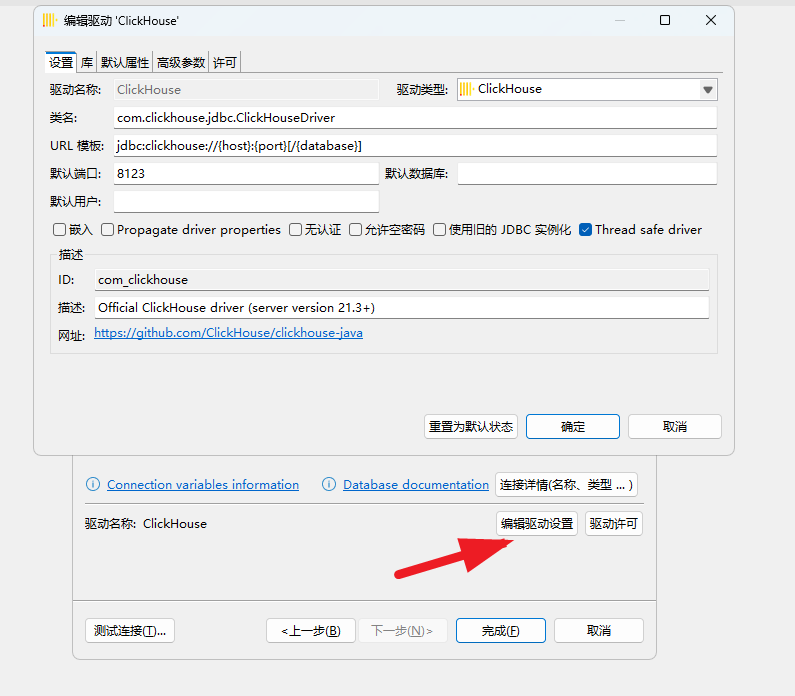Open the Database documentation link
Screen dimensions: 795x696
point(416,485)
